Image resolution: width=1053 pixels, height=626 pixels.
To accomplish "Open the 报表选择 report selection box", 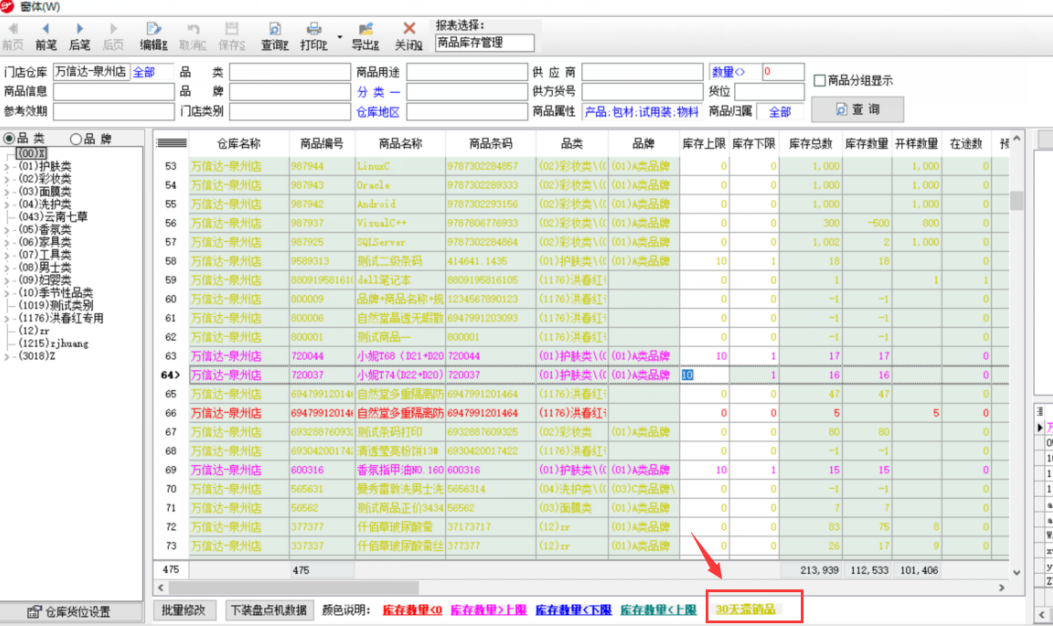I will (484, 43).
